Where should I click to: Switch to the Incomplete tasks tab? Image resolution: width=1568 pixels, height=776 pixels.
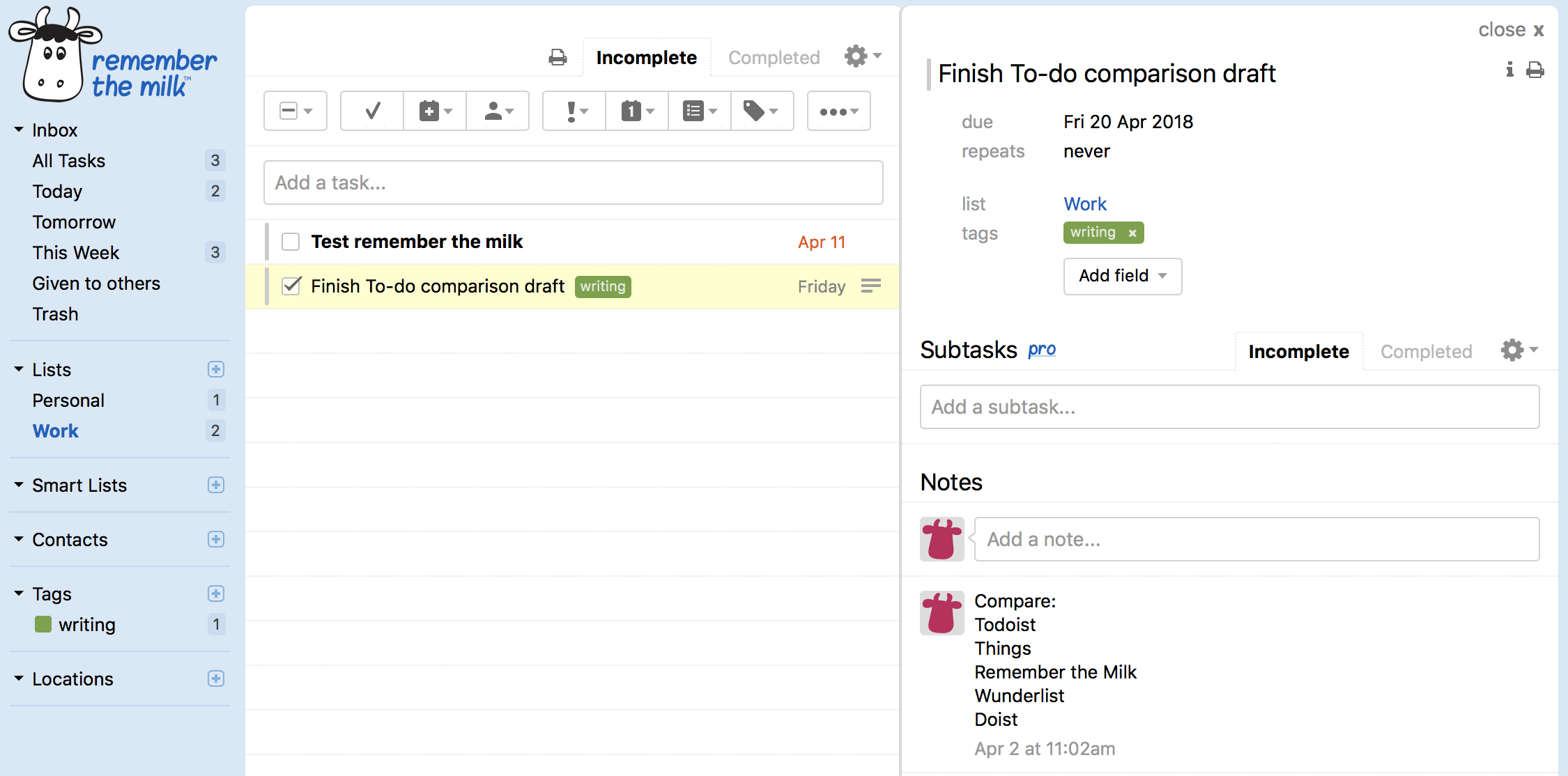[x=647, y=58]
